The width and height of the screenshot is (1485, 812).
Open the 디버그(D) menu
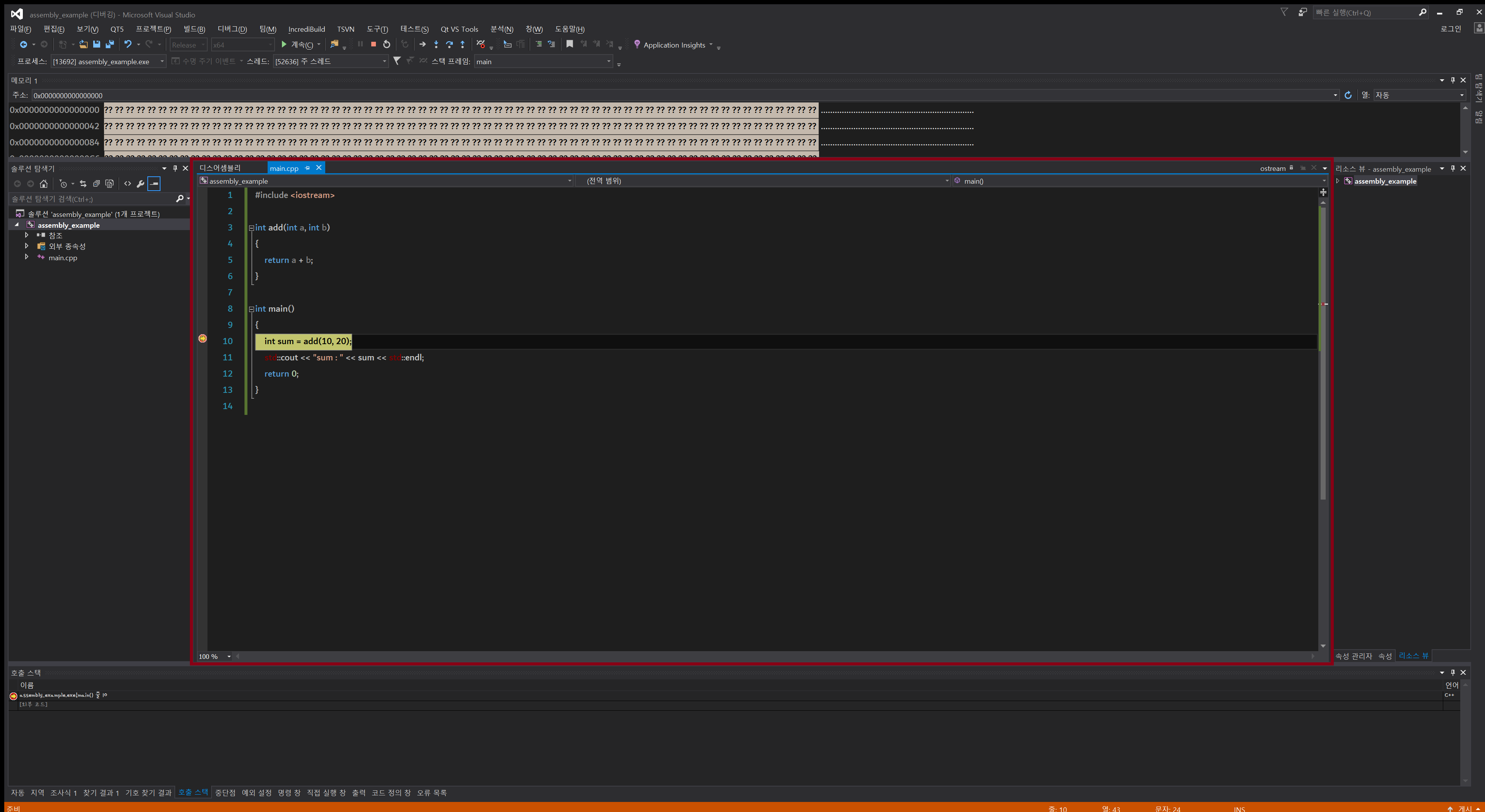(x=232, y=29)
